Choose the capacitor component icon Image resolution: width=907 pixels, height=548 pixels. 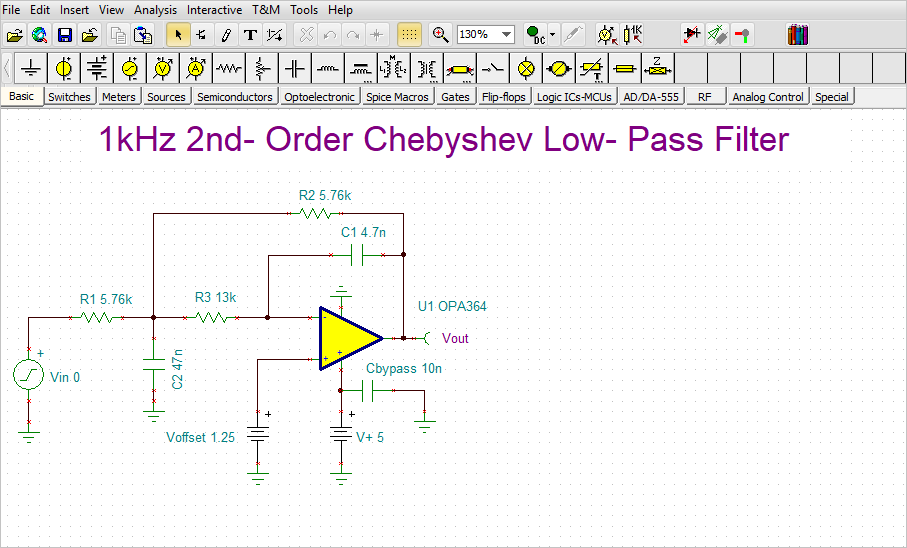click(294, 69)
